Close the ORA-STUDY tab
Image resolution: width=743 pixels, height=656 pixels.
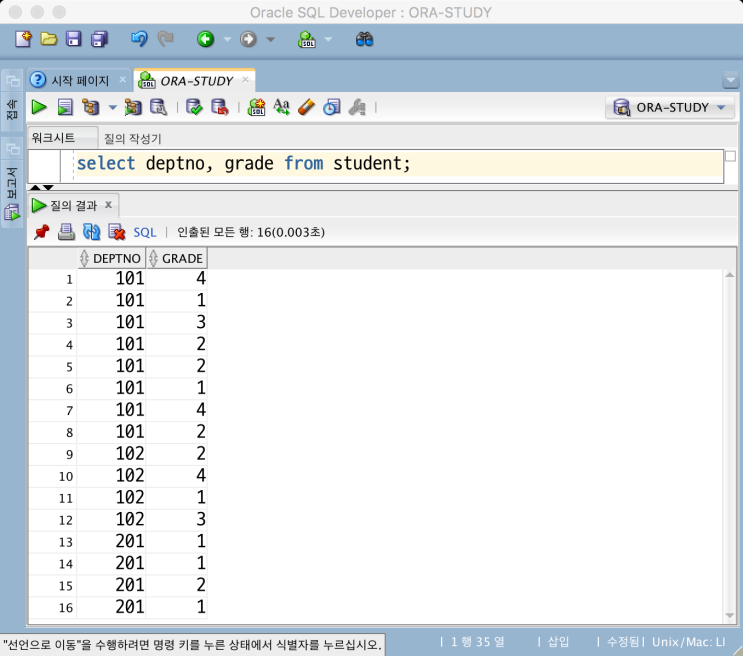pyautogui.click(x=245, y=80)
